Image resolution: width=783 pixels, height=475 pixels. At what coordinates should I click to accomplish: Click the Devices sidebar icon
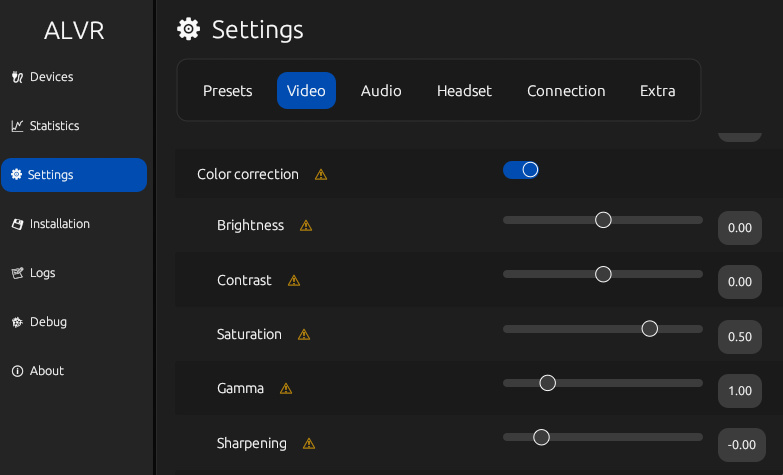click(x=17, y=77)
